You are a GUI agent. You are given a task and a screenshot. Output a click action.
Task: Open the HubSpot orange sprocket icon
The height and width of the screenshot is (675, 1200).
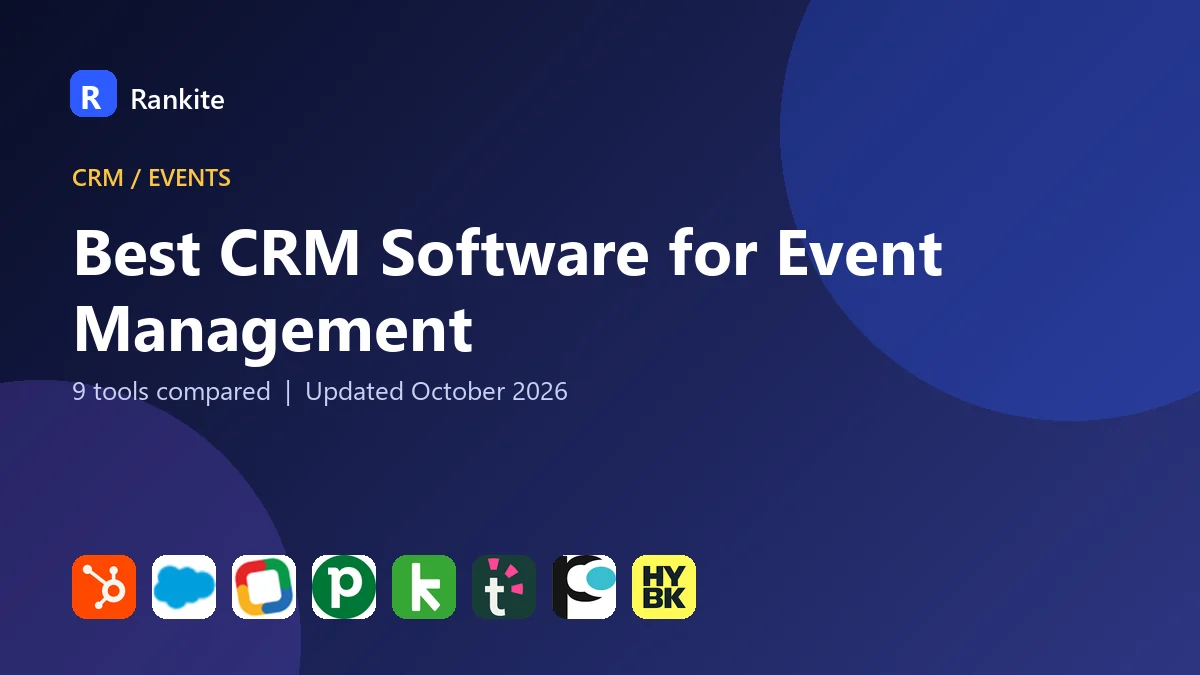[x=104, y=587]
